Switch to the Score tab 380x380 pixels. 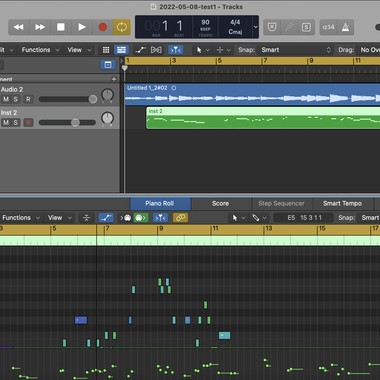pyautogui.click(x=221, y=203)
